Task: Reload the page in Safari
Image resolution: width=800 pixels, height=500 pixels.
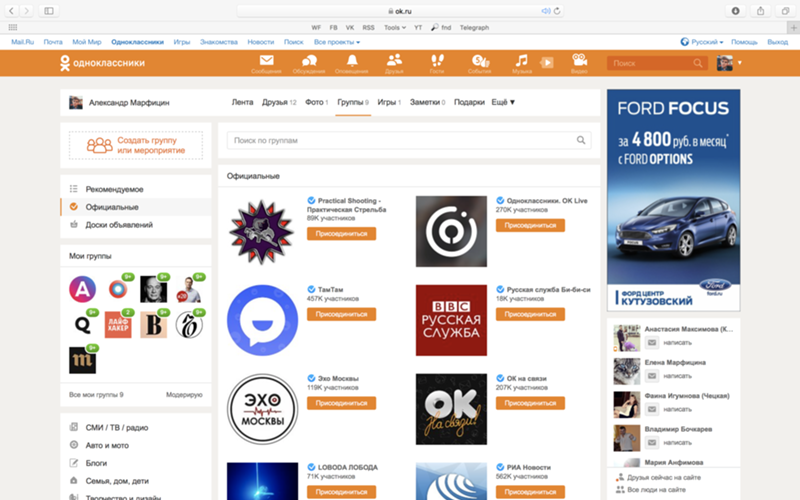Action: point(557,11)
